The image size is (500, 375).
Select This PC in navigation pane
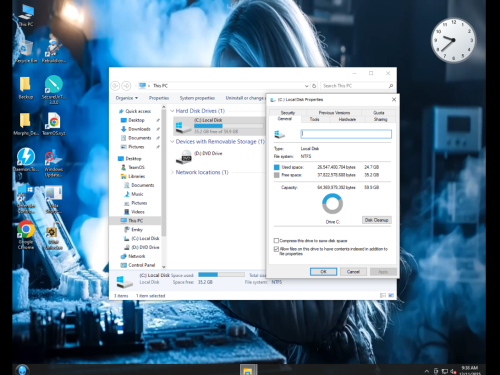click(x=135, y=221)
